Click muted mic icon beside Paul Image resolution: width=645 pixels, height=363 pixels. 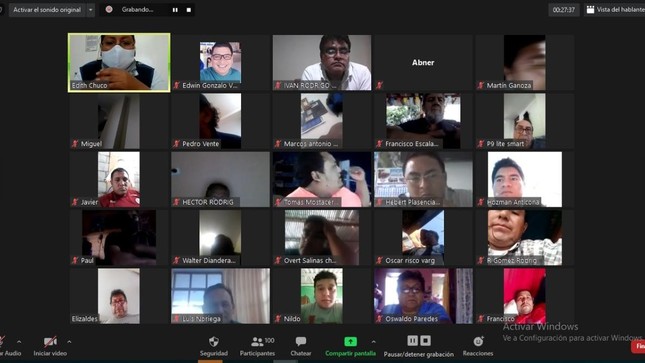(x=75, y=261)
